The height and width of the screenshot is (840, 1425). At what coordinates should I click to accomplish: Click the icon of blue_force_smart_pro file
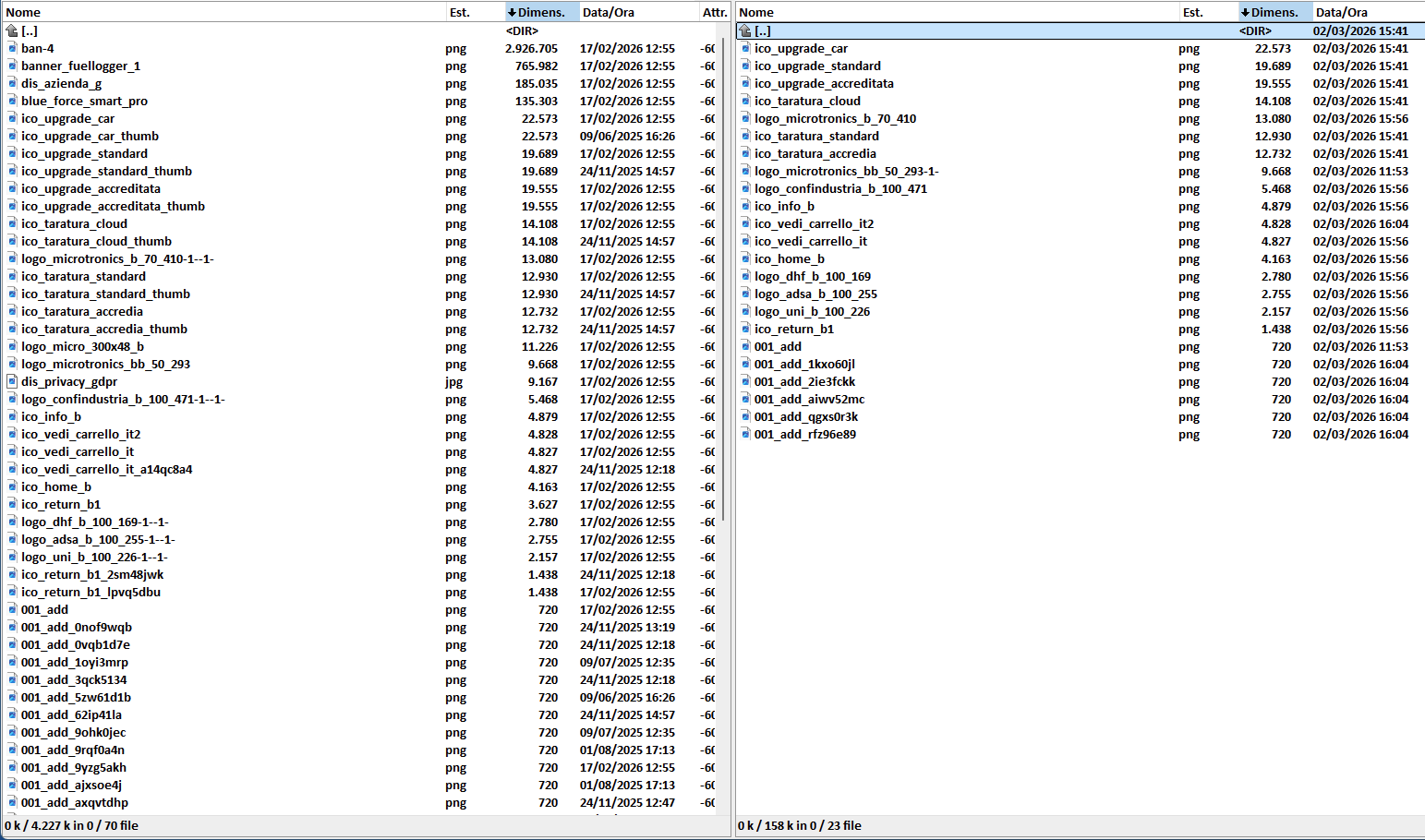(12, 101)
